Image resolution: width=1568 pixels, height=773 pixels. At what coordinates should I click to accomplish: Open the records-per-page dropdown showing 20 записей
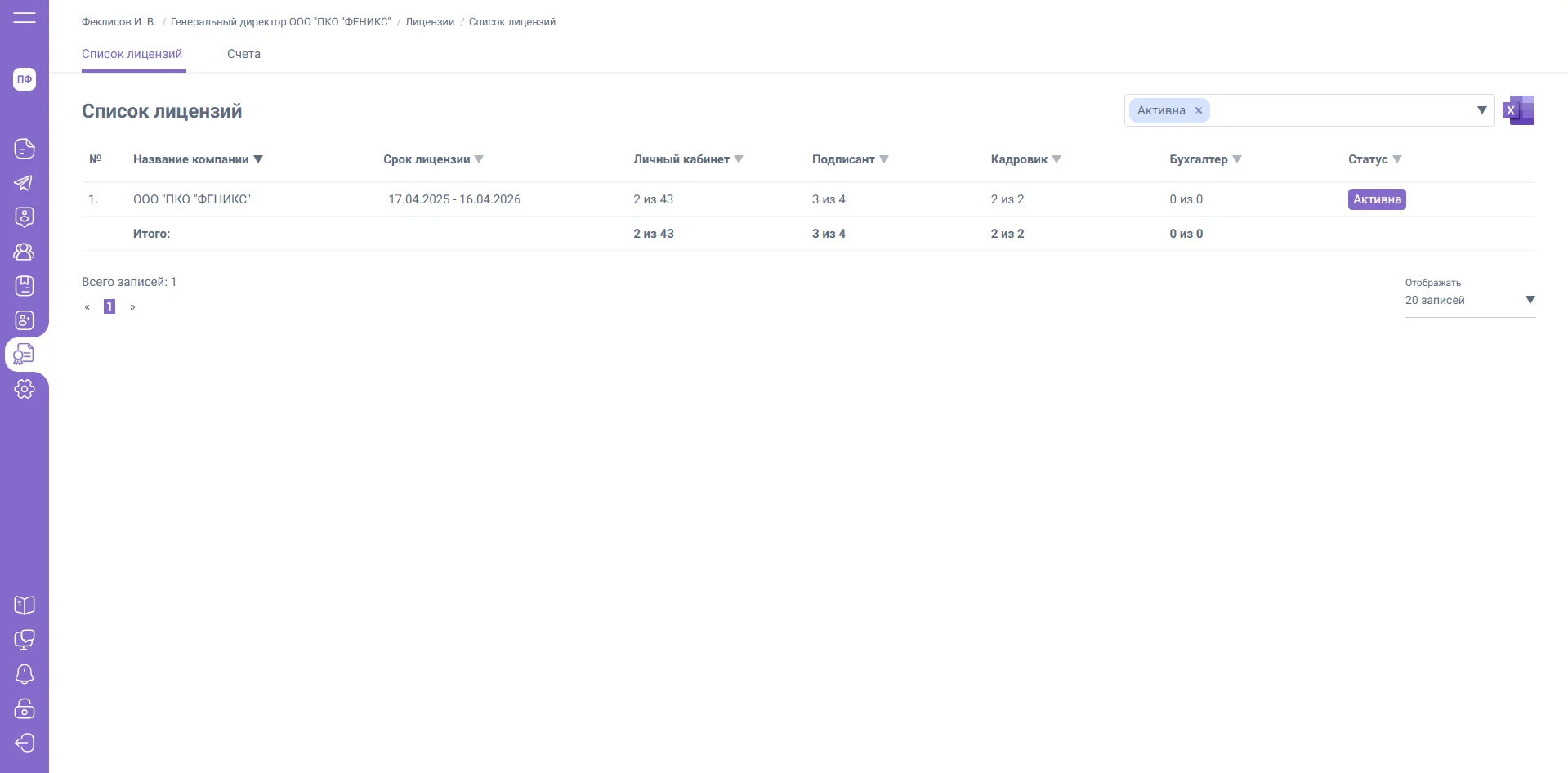1469,300
